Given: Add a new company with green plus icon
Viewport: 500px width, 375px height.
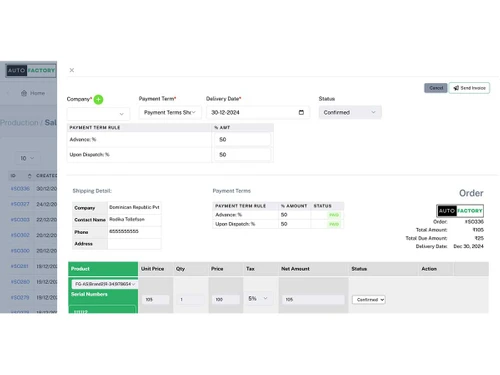Looking at the screenshot, I should coord(98,99).
